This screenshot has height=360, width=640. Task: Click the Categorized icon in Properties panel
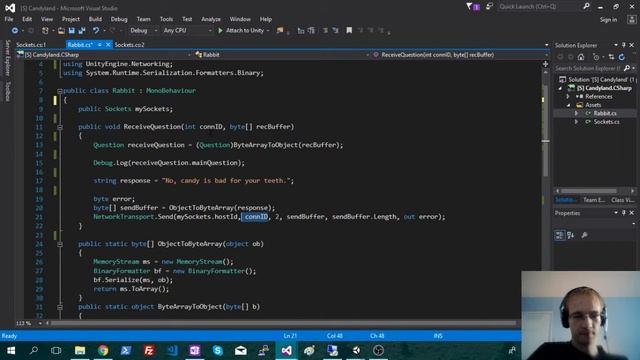(560, 235)
